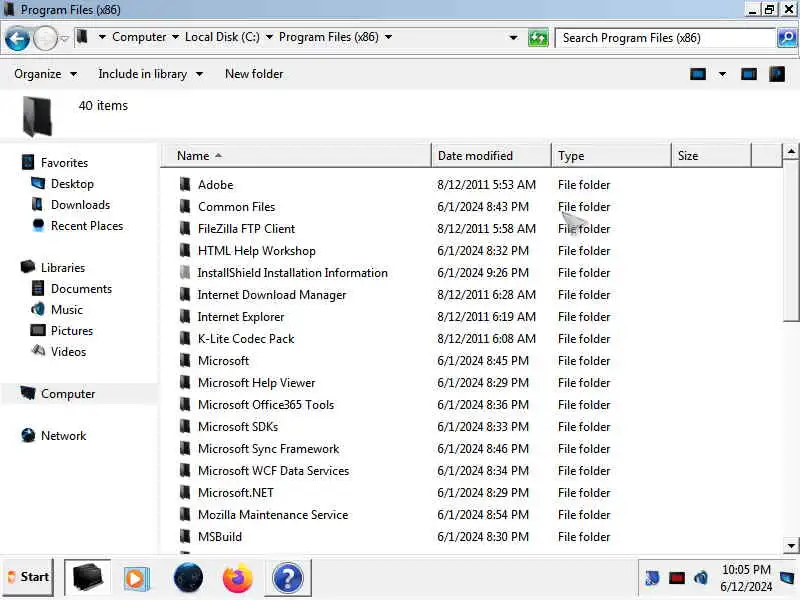
Task: Sort by the Date modified column header
Action: 491,156
